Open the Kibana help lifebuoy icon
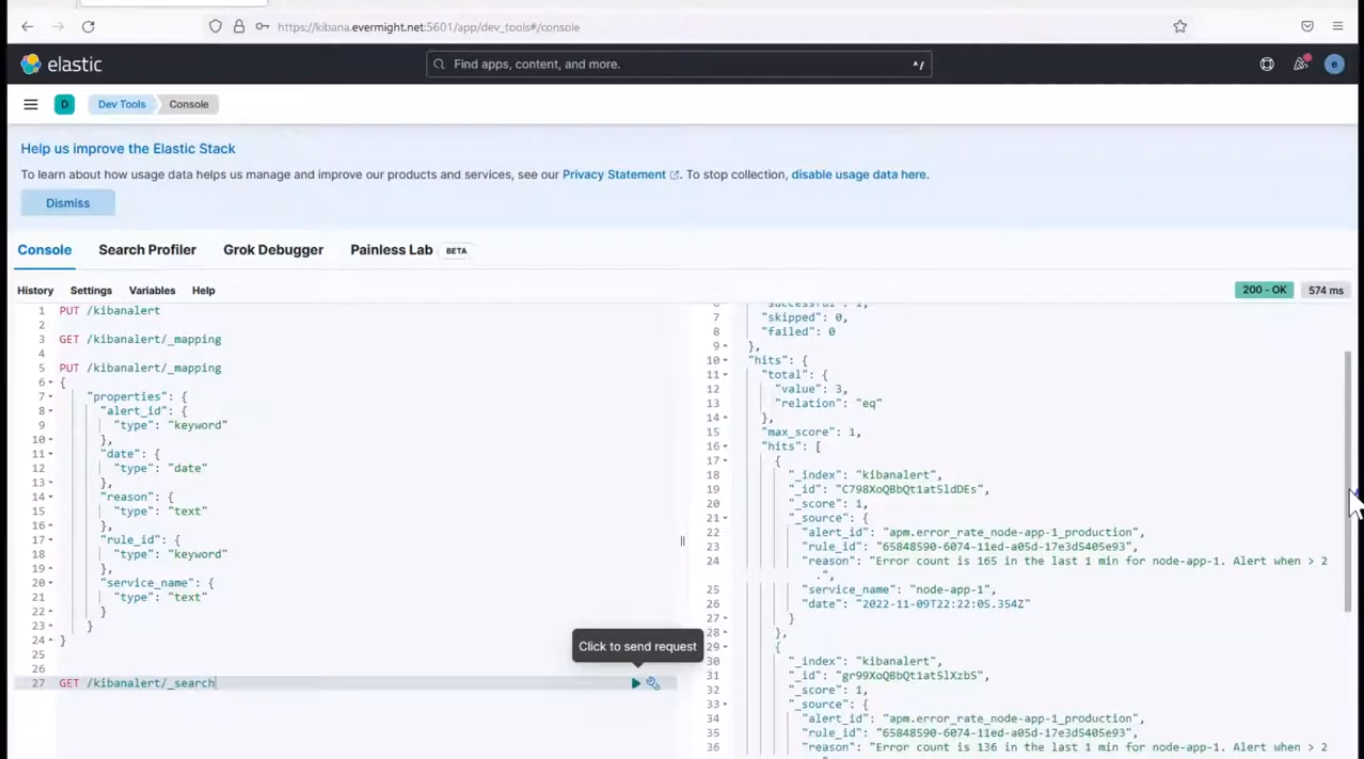This screenshot has height=759, width=1364. click(x=1267, y=64)
